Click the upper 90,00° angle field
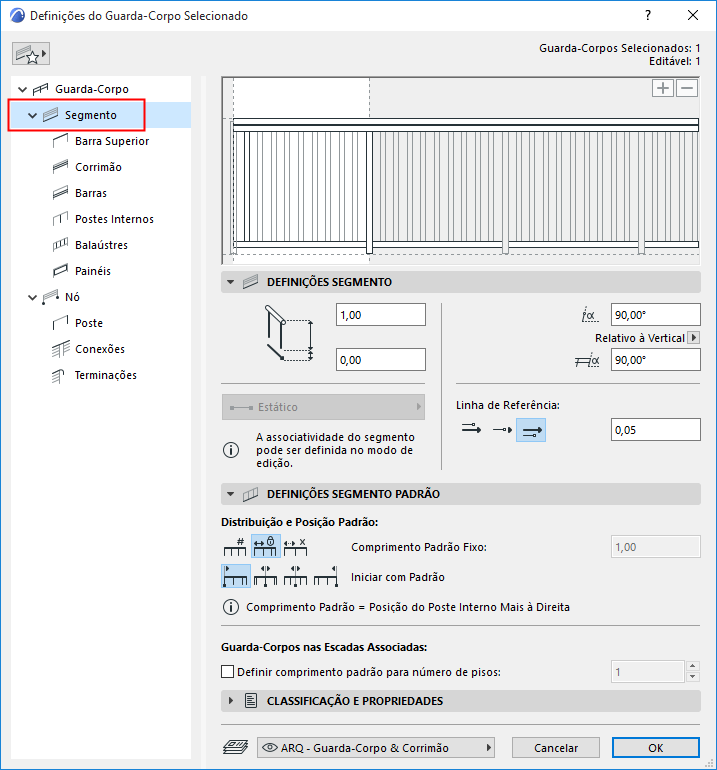 656,315
